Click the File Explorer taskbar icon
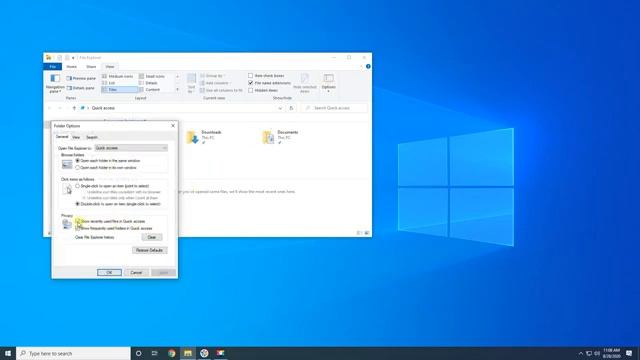This screenshot has width=640, height=360. [x=188, y=353]
